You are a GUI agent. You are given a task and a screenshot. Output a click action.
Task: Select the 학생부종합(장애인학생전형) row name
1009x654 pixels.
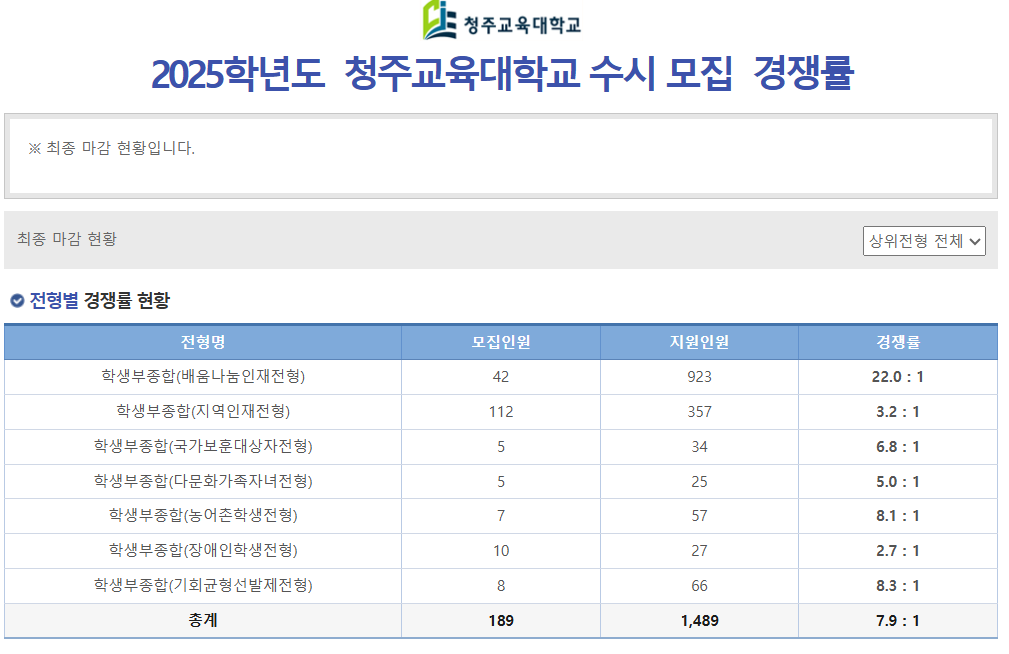tap(203, 550)
